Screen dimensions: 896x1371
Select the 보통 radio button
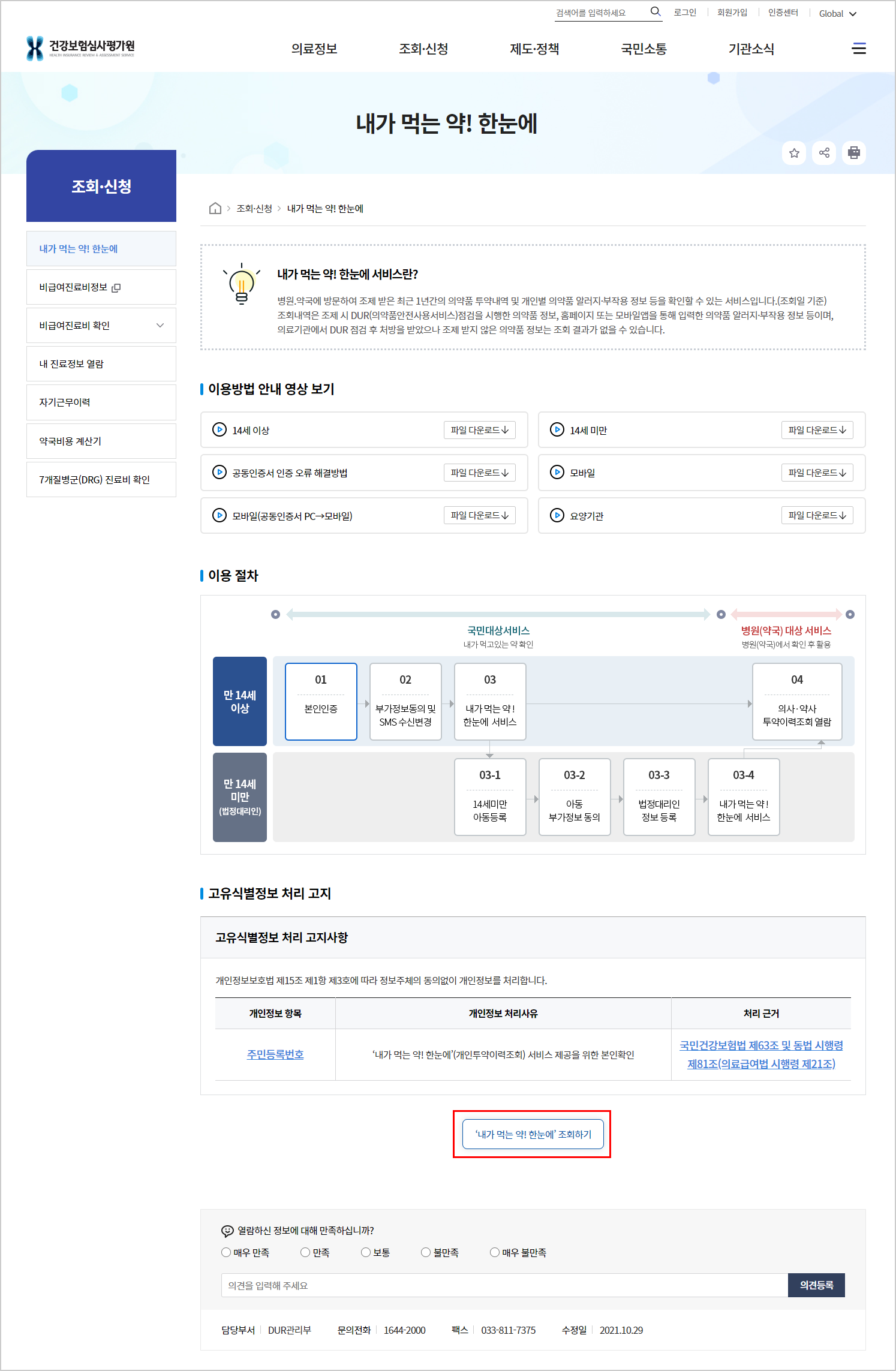[x=366, y=1252]
